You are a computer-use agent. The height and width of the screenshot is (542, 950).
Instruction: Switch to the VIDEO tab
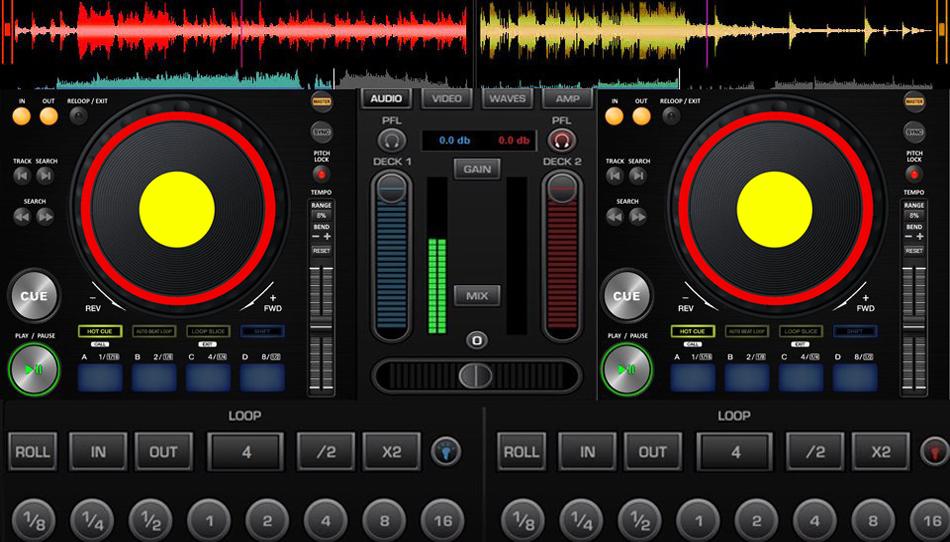click(x=447, y=99)
